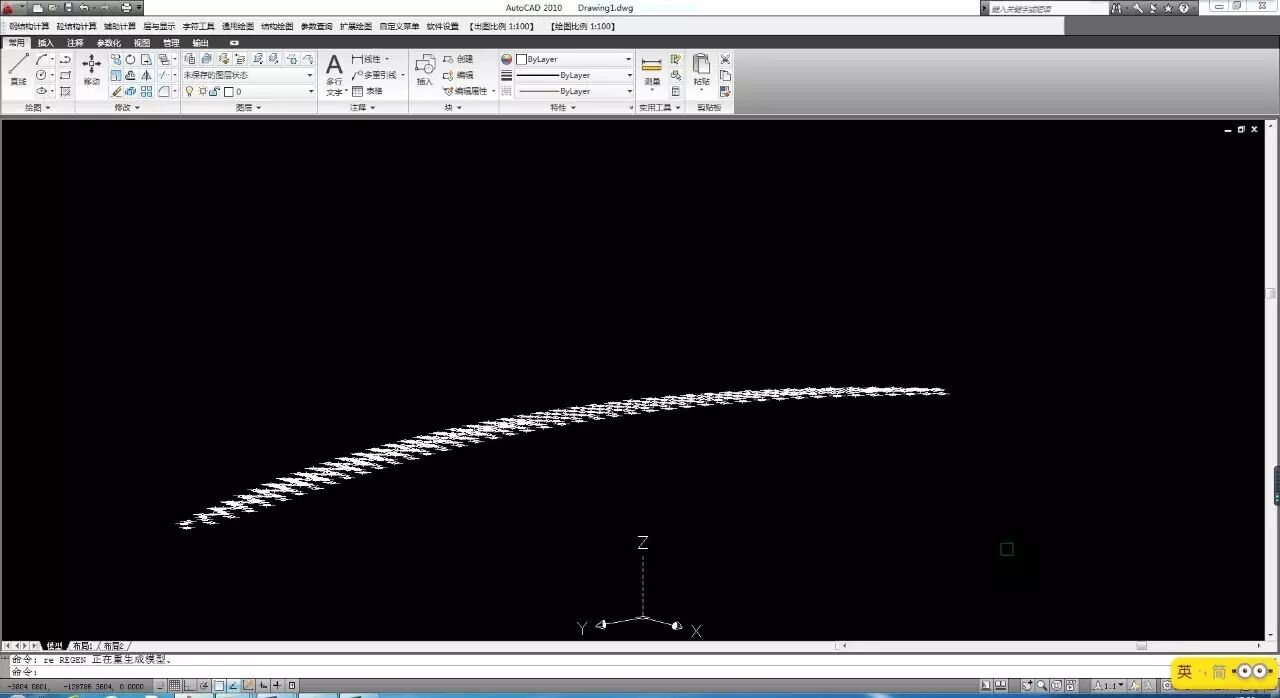Image resolution: width=1280 pixels, height=698 pixels.
Task: Select the Rectangle tool in the draw panel
Action: (x=66, y=75)
